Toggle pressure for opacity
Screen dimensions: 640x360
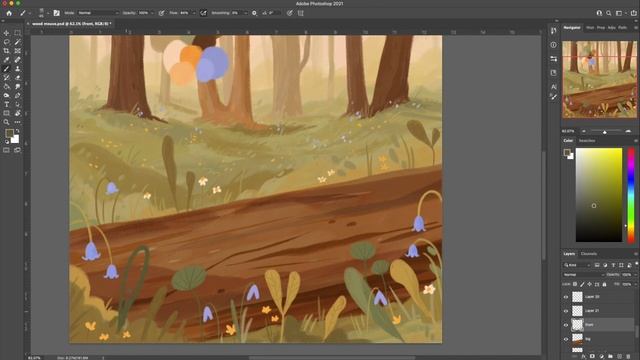pos(162,13)
